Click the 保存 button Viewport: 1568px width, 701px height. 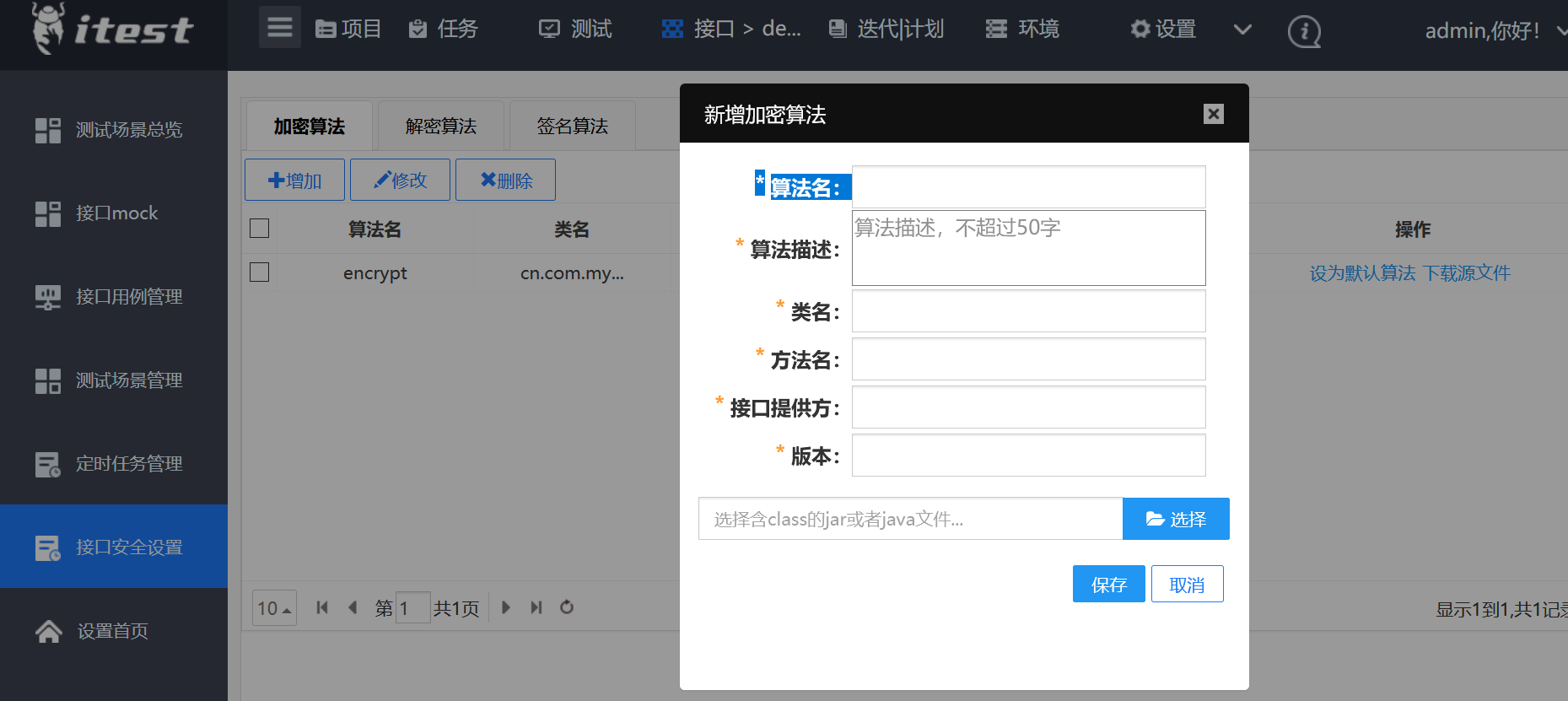(1109, 584)
